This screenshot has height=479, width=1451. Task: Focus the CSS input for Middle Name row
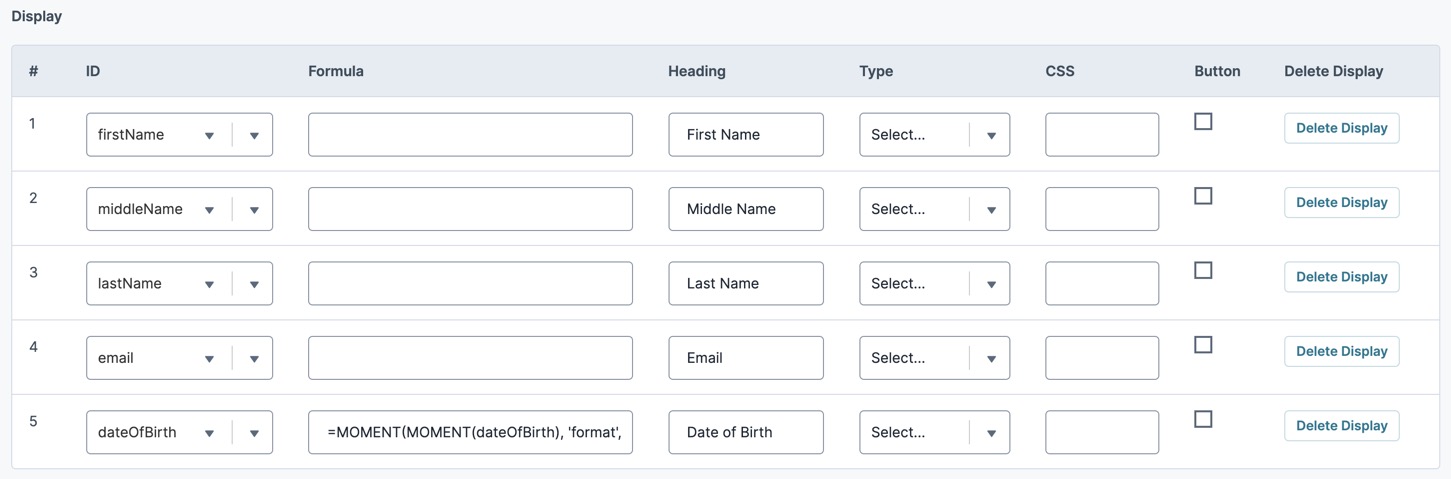click(x=1102, y=209)
